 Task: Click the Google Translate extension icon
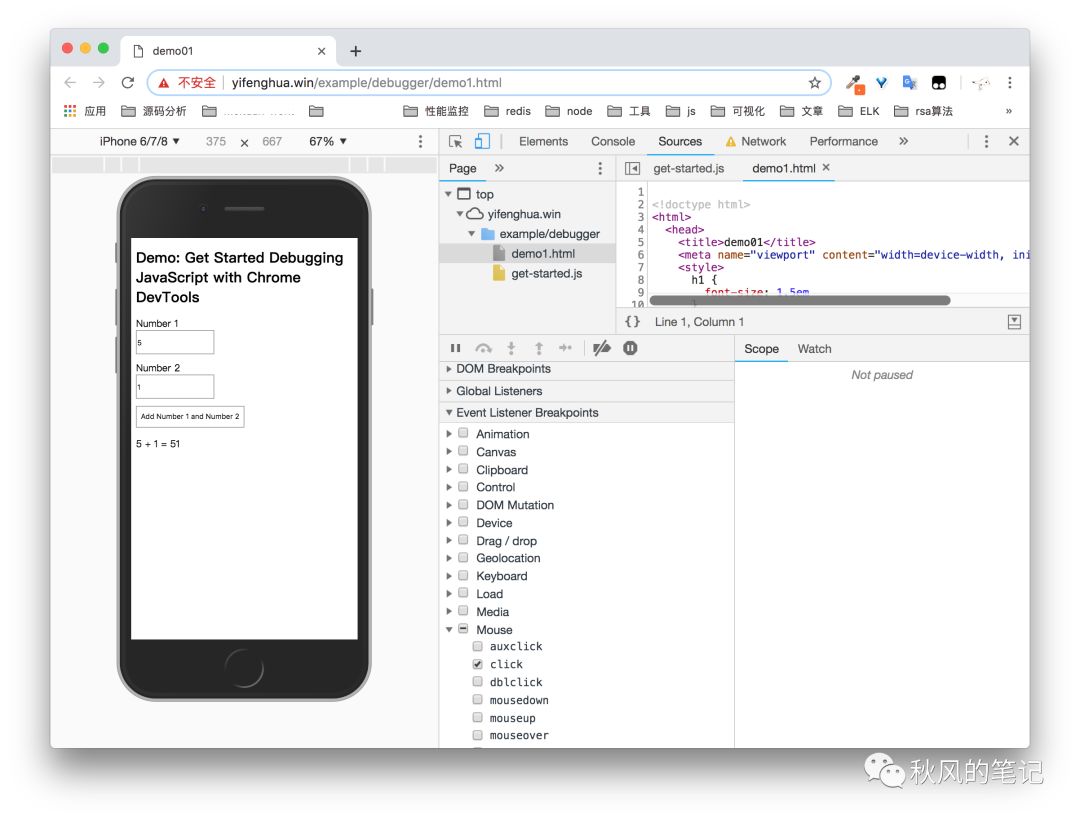pyautogui.click(x=909, y=83)
